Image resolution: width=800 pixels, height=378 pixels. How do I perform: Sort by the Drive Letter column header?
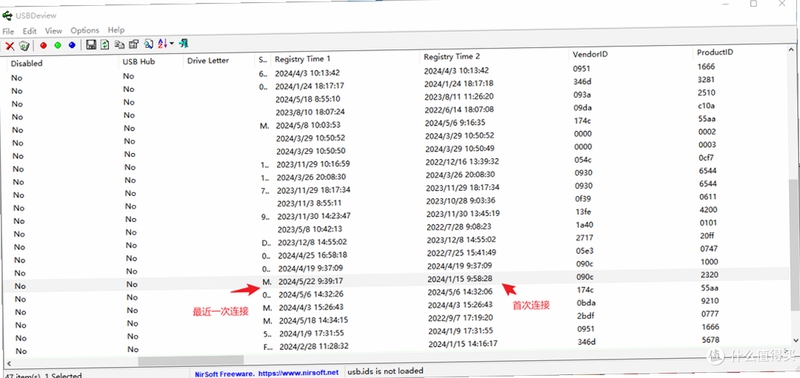point(208,60)
